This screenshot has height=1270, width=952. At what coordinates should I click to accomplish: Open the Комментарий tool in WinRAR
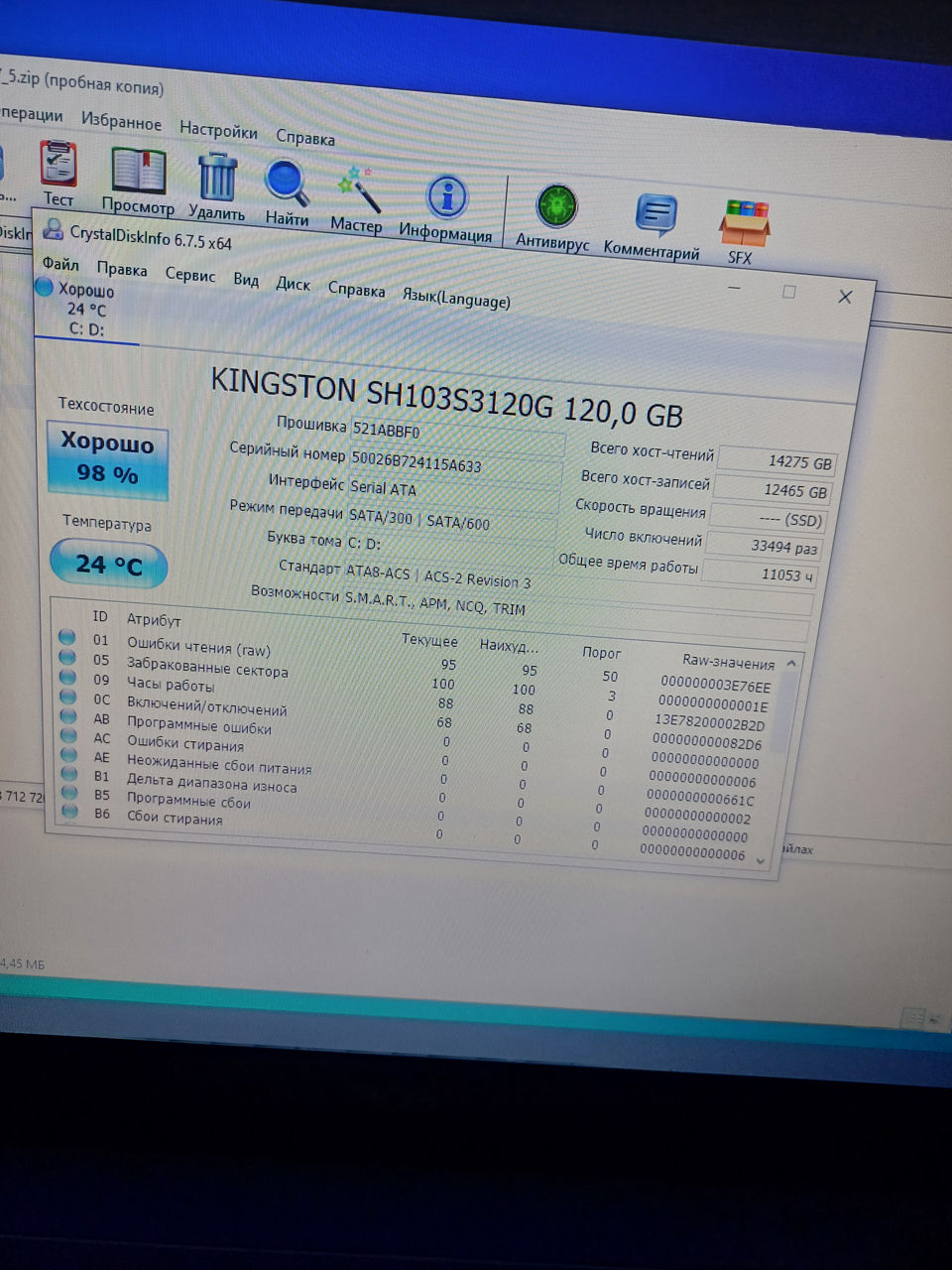tap(655, 214)
